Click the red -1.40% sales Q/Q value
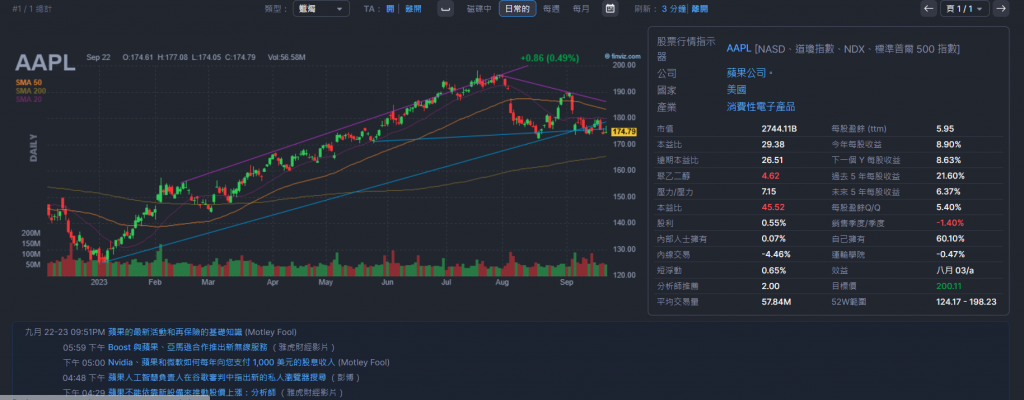This screenshot has width=1024, height=400. 950,223
